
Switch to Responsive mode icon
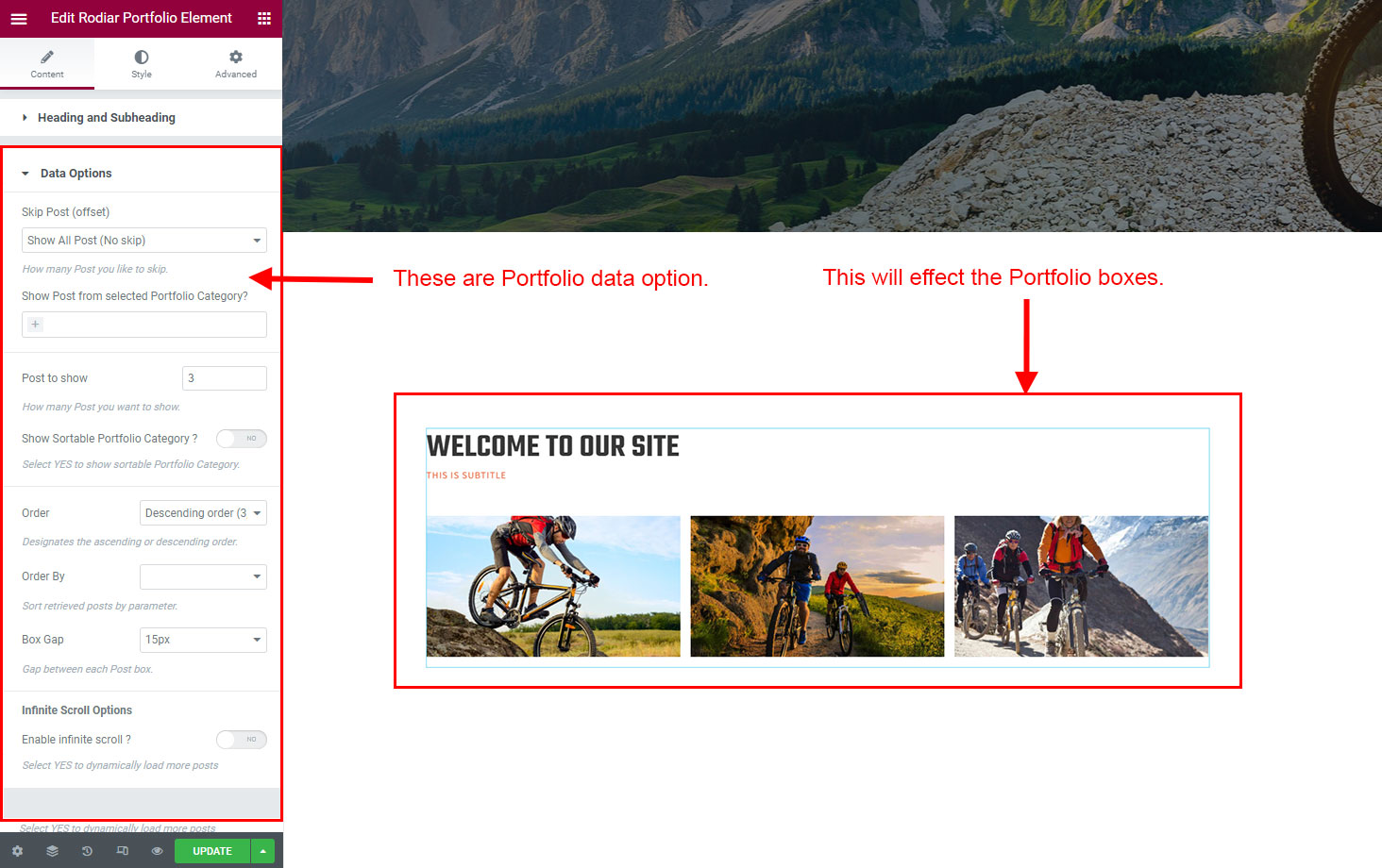pos(122,851)
